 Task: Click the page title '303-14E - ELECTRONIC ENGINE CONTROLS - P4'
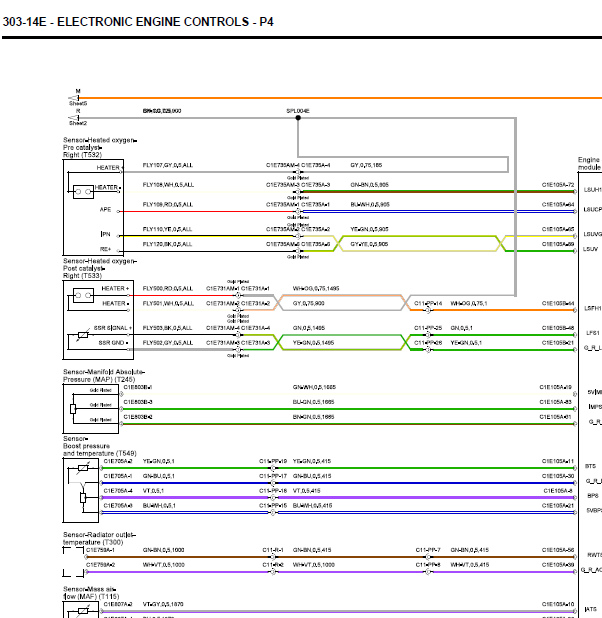pos(138,22)
